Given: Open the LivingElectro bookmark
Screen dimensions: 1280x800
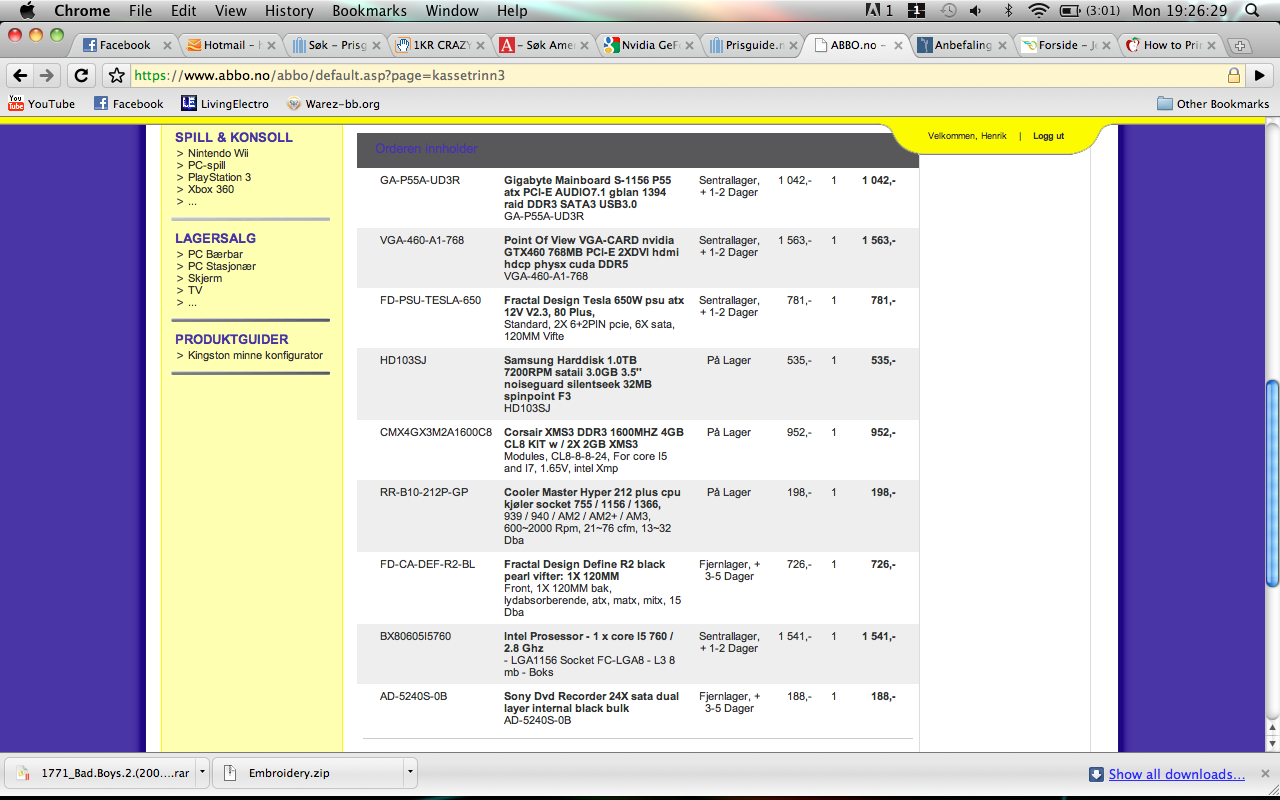Looking at the screenshot, I should click(225, 103).
